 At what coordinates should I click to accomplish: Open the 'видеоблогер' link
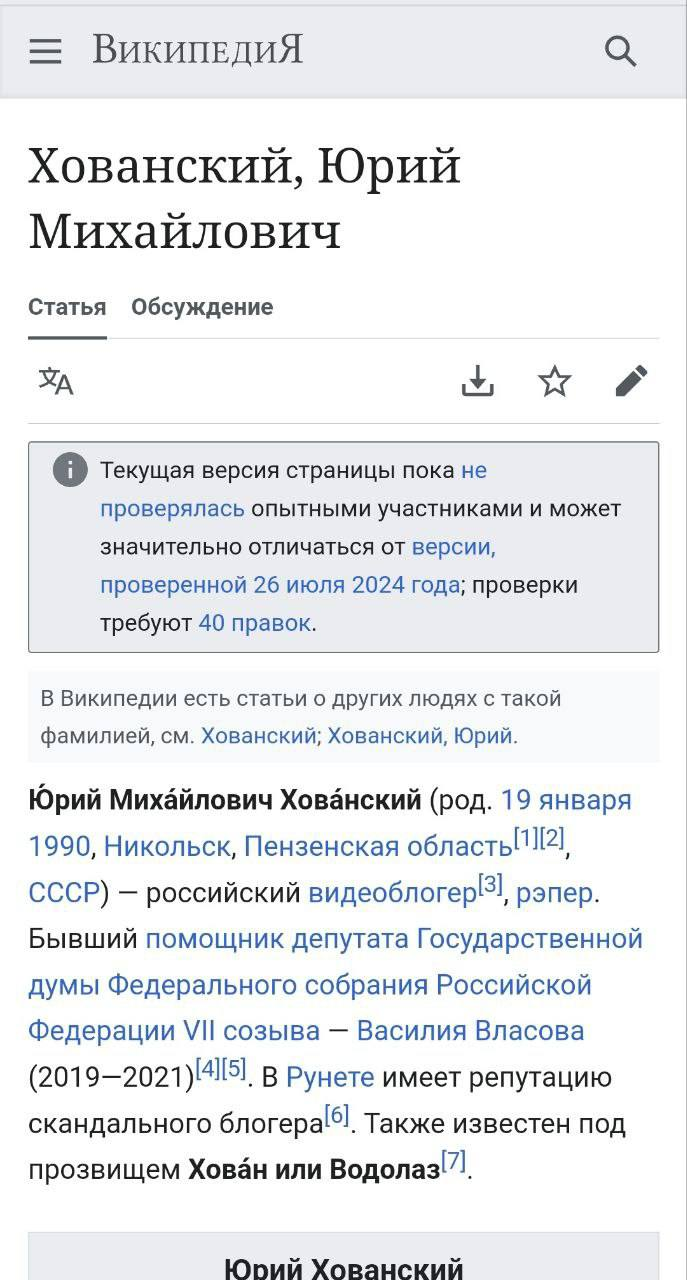[392, 893]
